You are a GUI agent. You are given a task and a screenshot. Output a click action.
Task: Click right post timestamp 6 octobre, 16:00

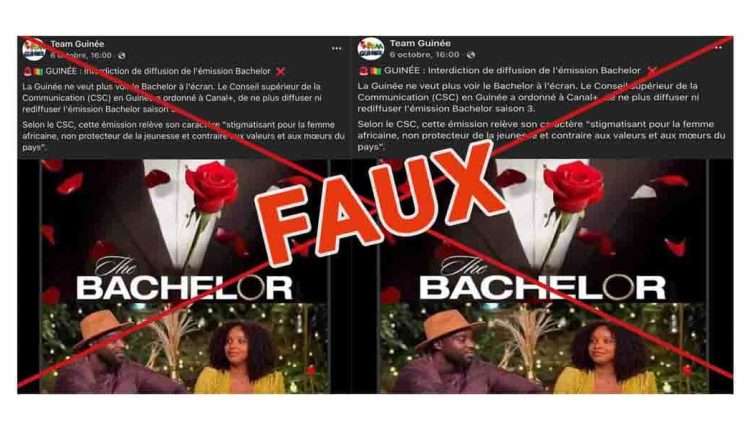click(x=424, y=55)
